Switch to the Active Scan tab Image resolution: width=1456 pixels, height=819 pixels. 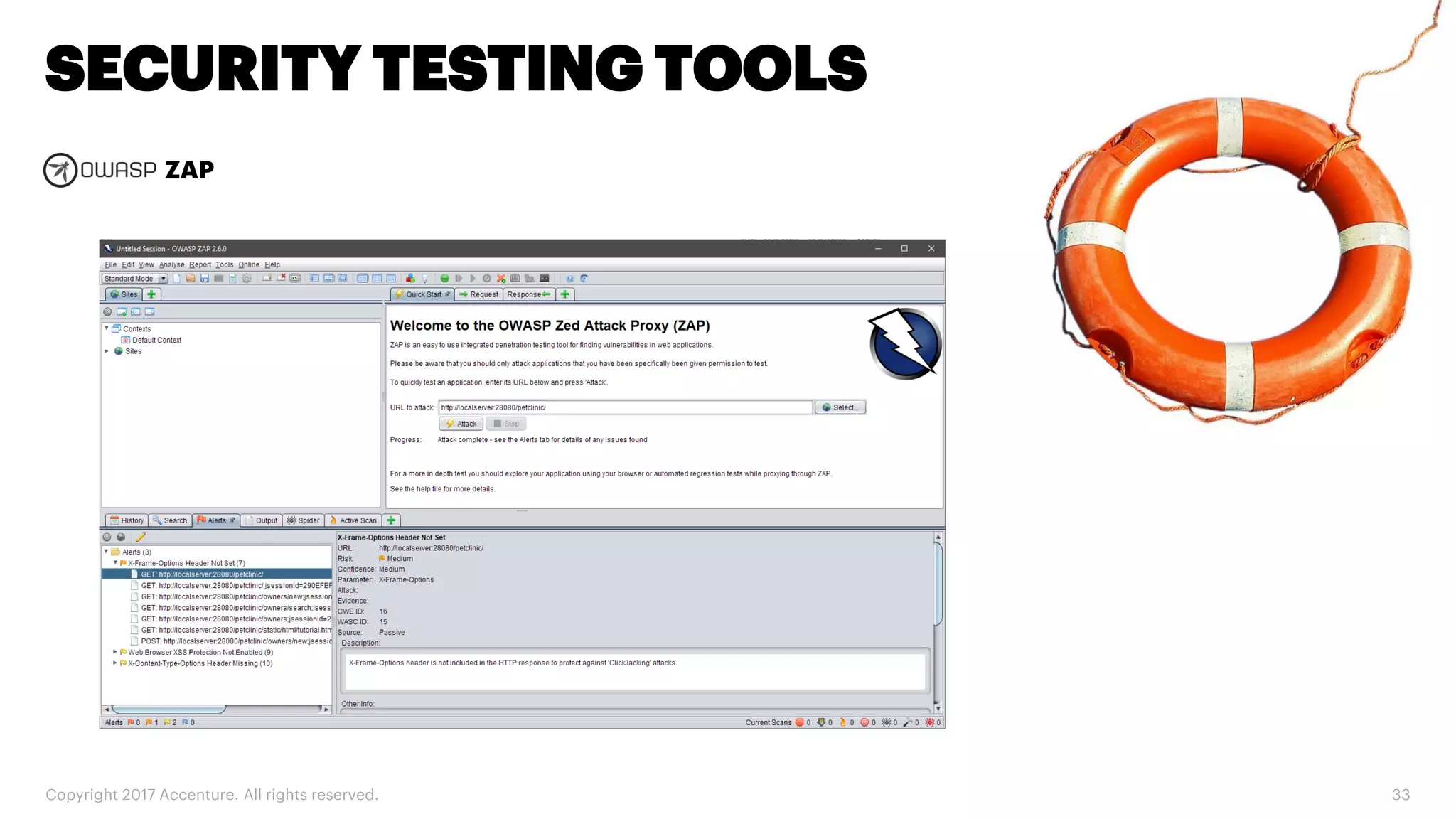(353, 520)
